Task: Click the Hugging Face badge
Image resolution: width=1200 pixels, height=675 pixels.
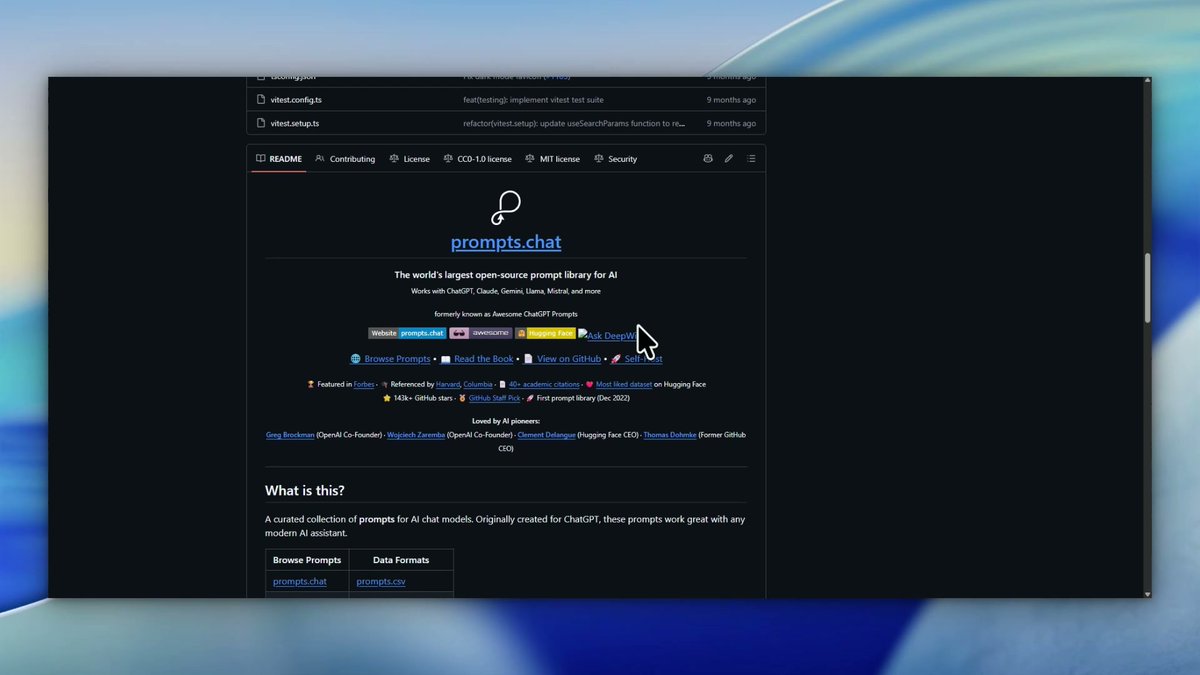Action: coord(545,333)
